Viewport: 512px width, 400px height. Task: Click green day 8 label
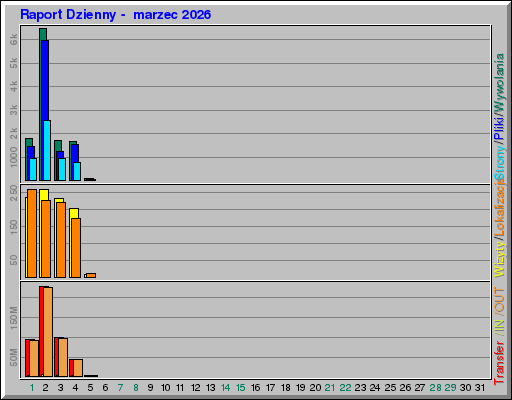click(x=136, y=388)
